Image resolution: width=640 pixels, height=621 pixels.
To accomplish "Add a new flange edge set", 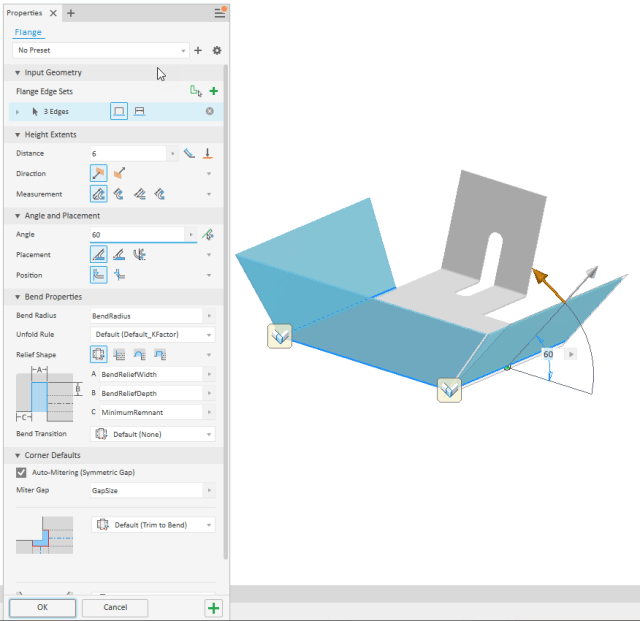I will 213,91.
